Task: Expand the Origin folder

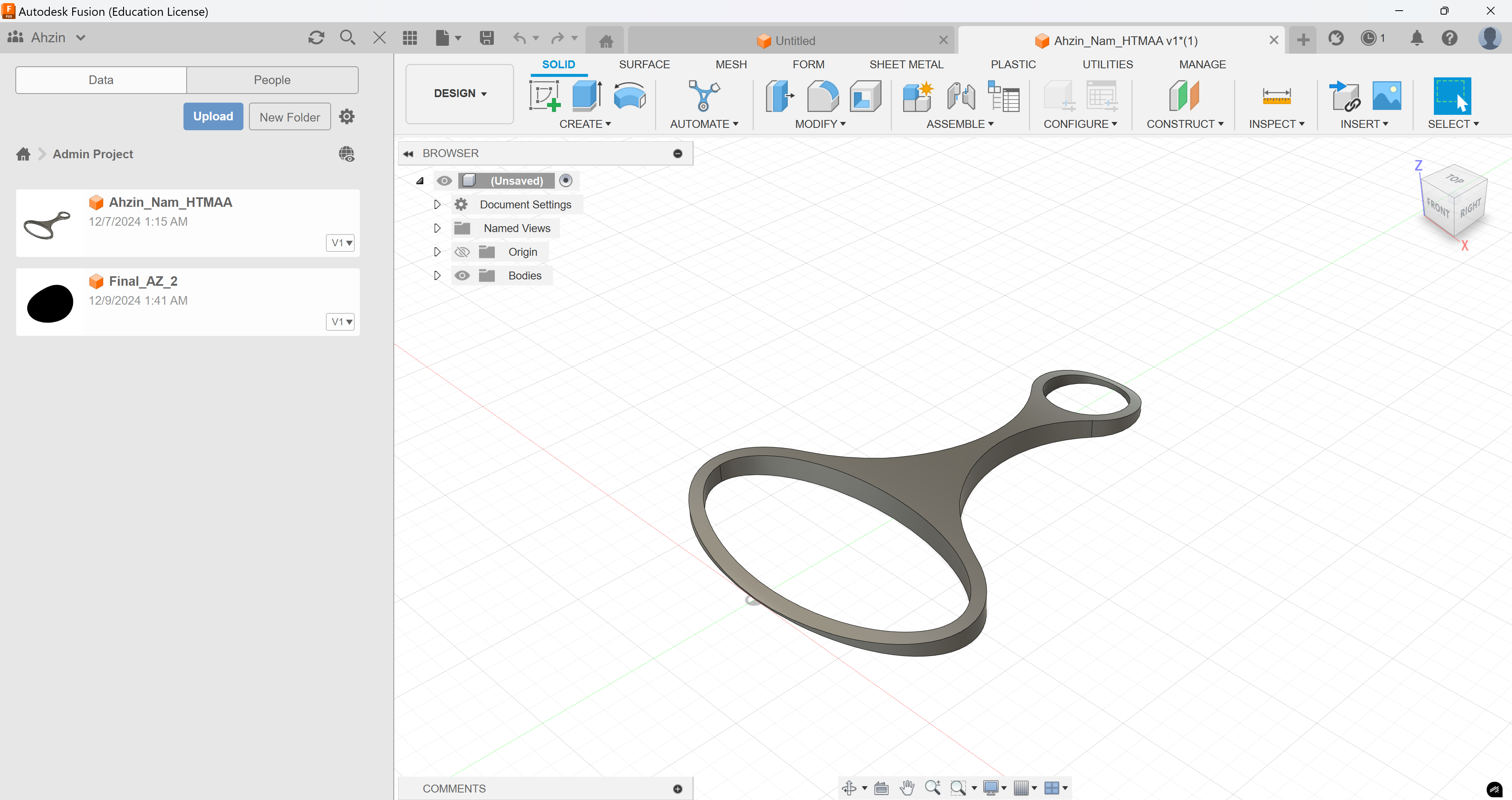Action: pos(437,252)
